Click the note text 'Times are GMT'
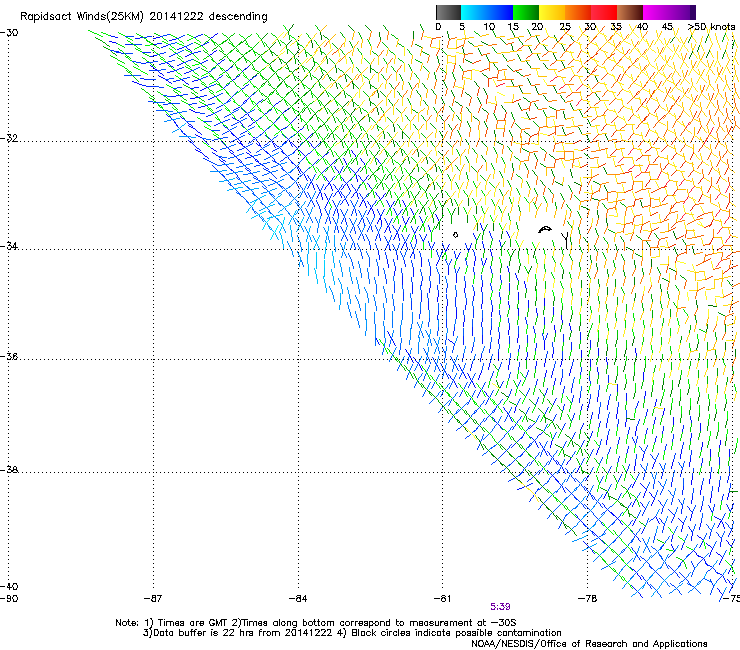Viewport: 740px width, 650px height. (193, 623)
